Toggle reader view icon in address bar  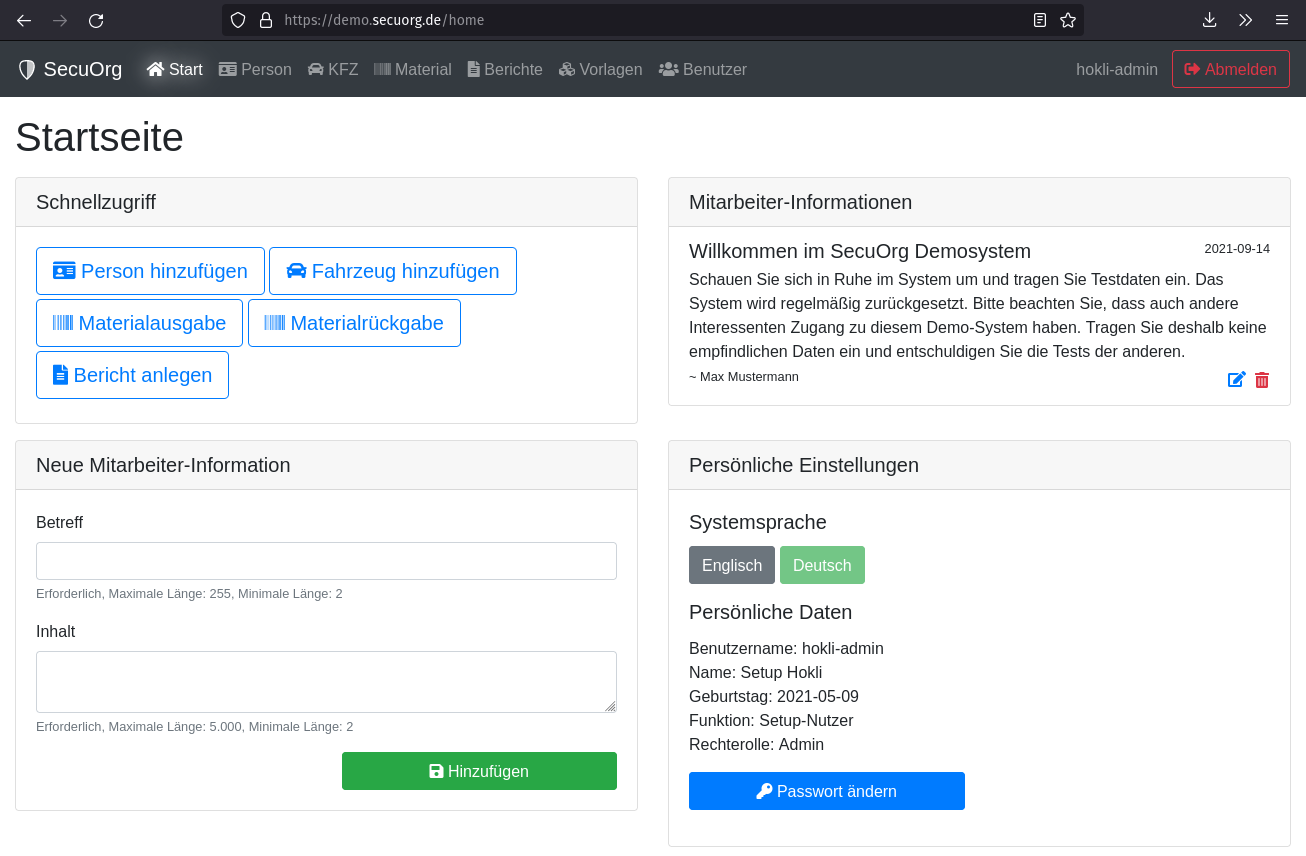coord(1040,20)
